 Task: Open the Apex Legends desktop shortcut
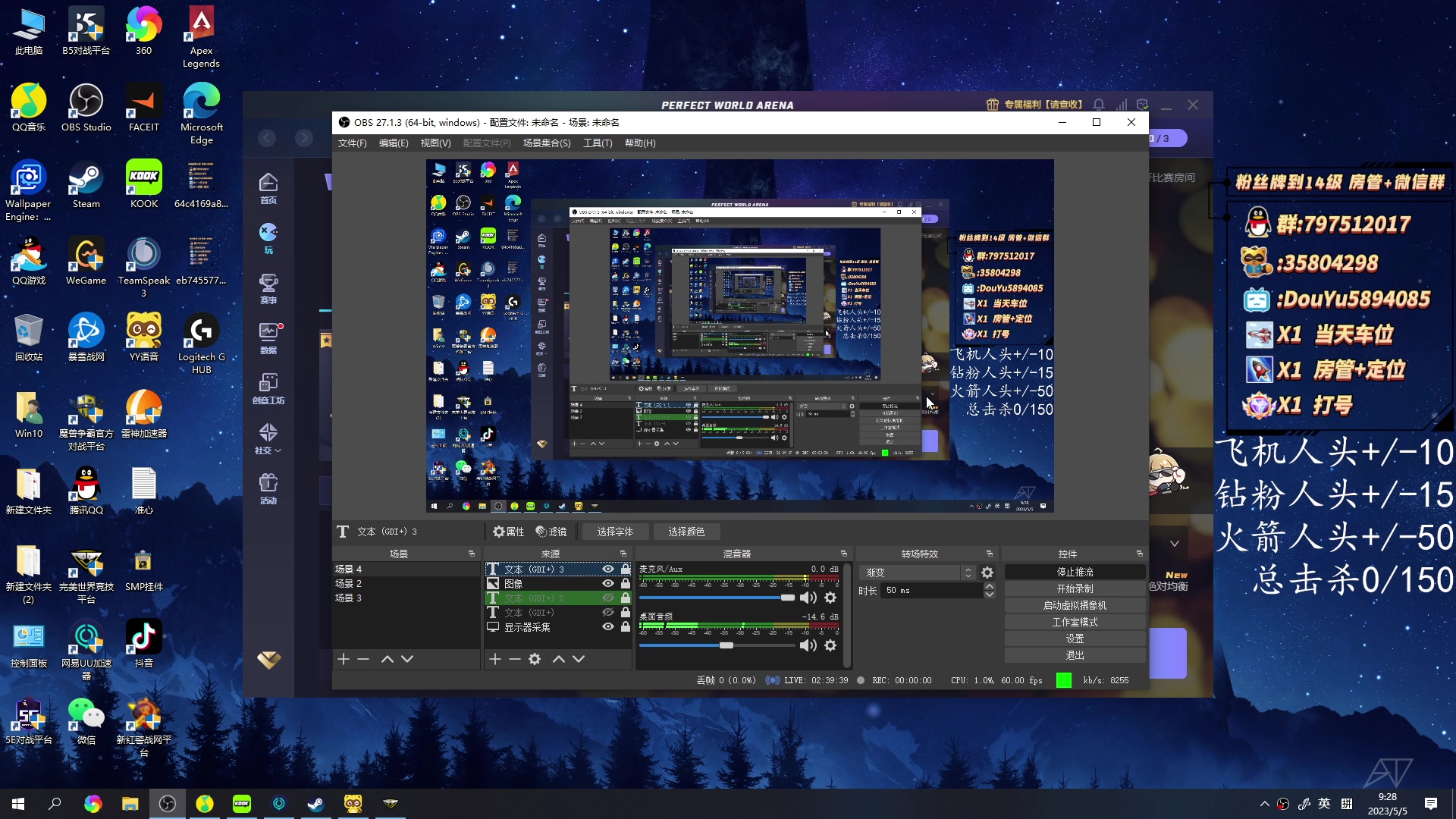point(201,37)
